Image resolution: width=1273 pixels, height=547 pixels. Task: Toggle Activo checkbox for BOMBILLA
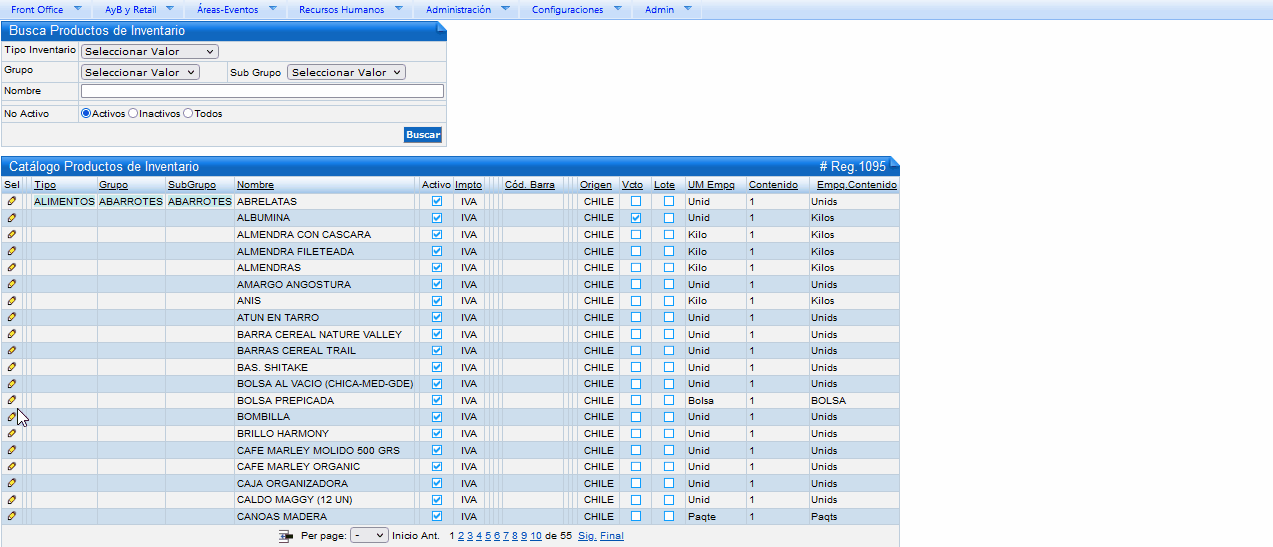pyautogui.click(x=436, y=417)
